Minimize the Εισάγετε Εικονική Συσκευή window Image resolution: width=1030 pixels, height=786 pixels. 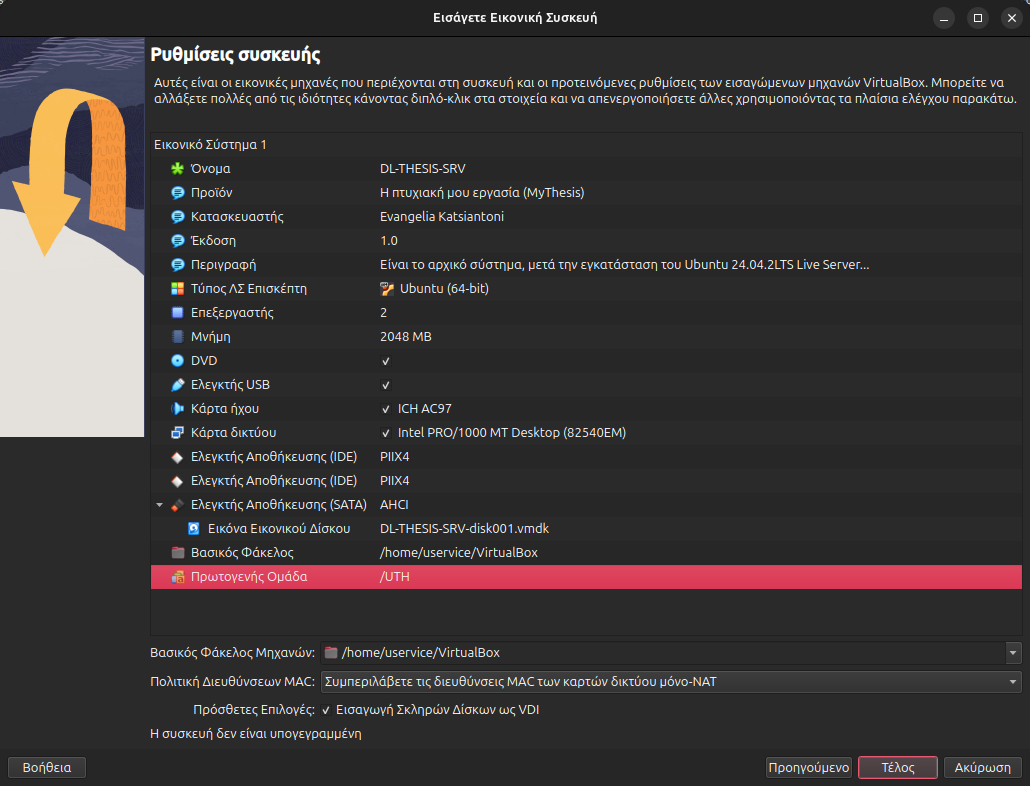pos(944,18)
